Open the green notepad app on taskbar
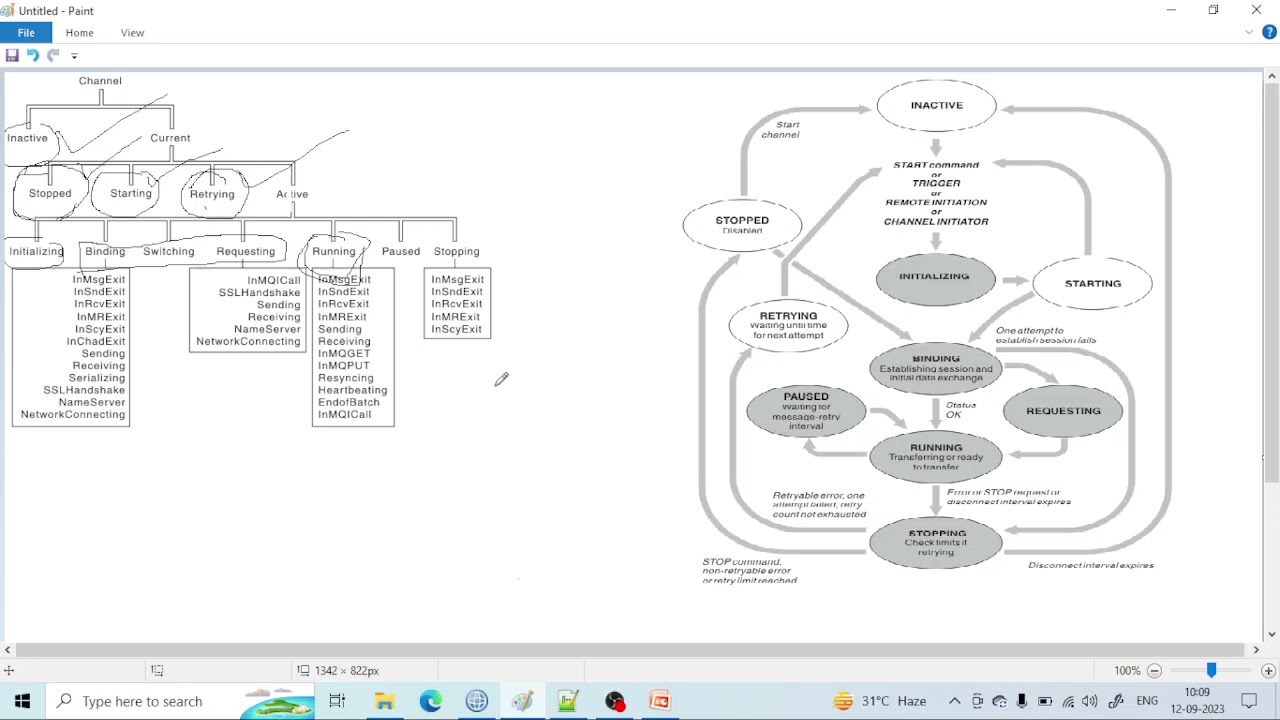This screenshot has height=720, width=1280. [569, 701]
